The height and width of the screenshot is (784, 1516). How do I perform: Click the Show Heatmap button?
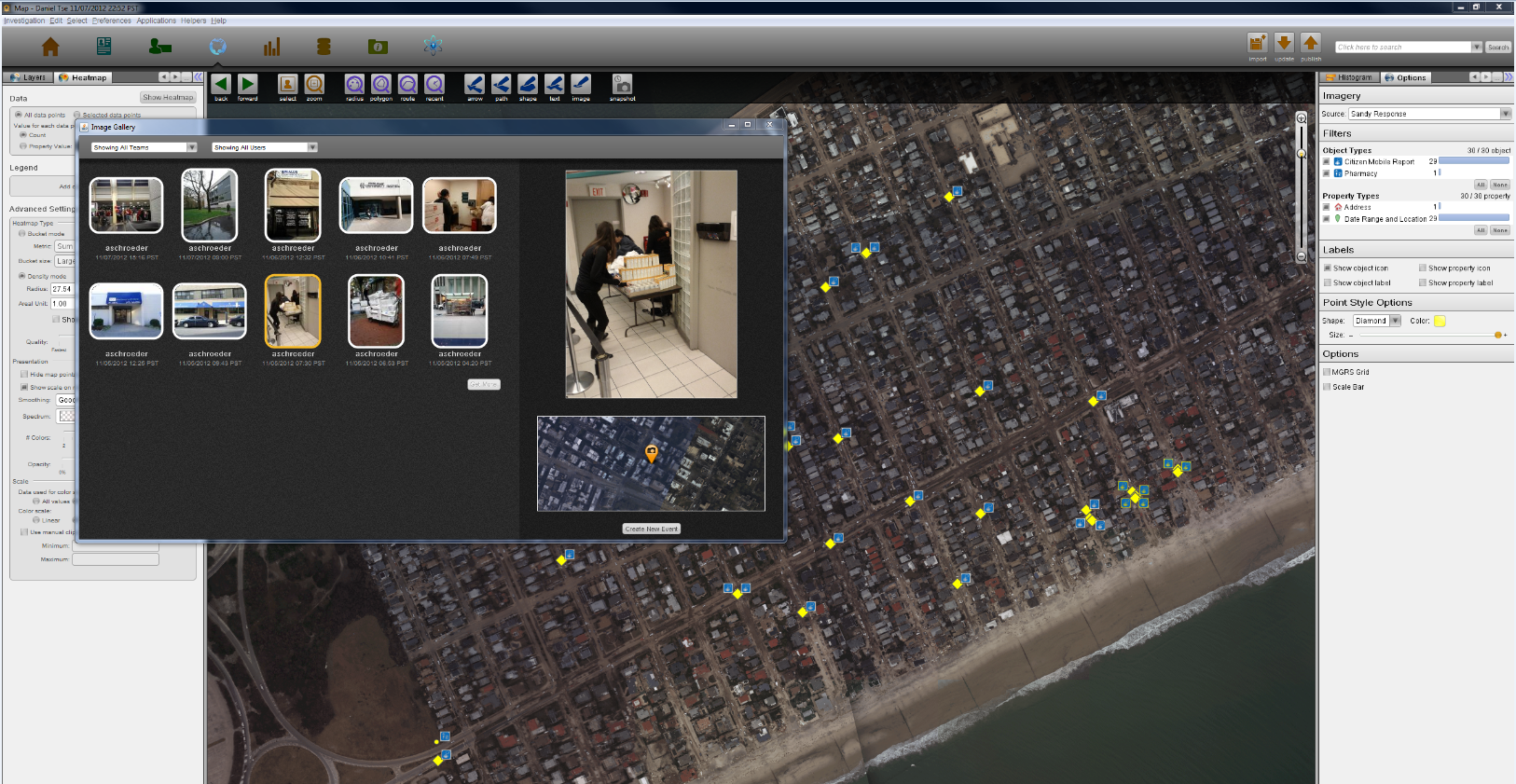(x=168, y=97)
